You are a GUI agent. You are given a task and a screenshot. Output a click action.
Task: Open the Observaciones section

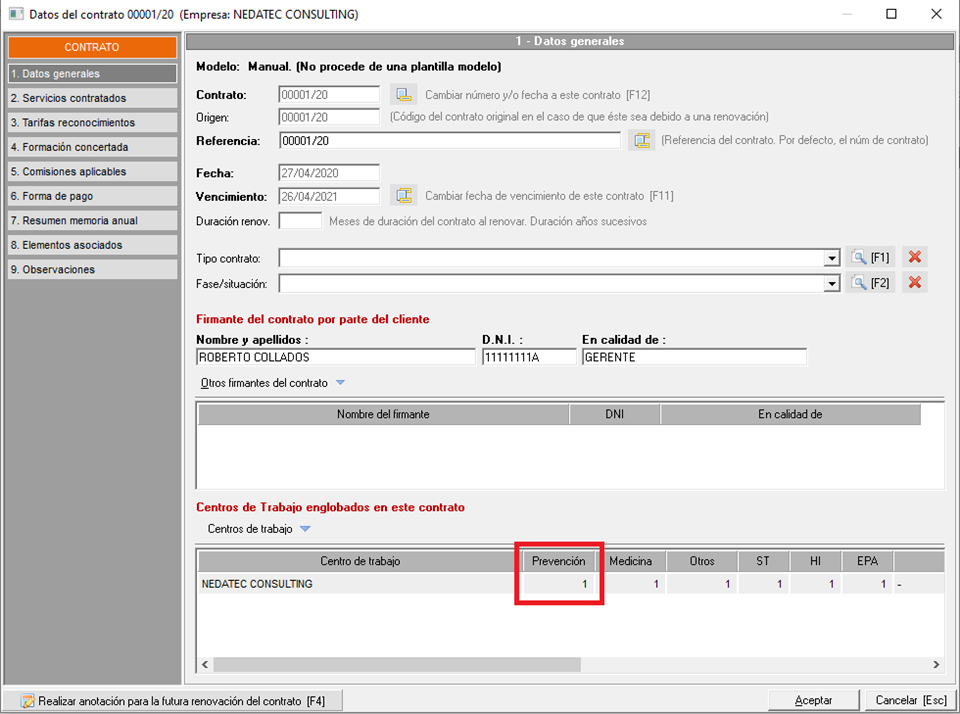[92, 270]
